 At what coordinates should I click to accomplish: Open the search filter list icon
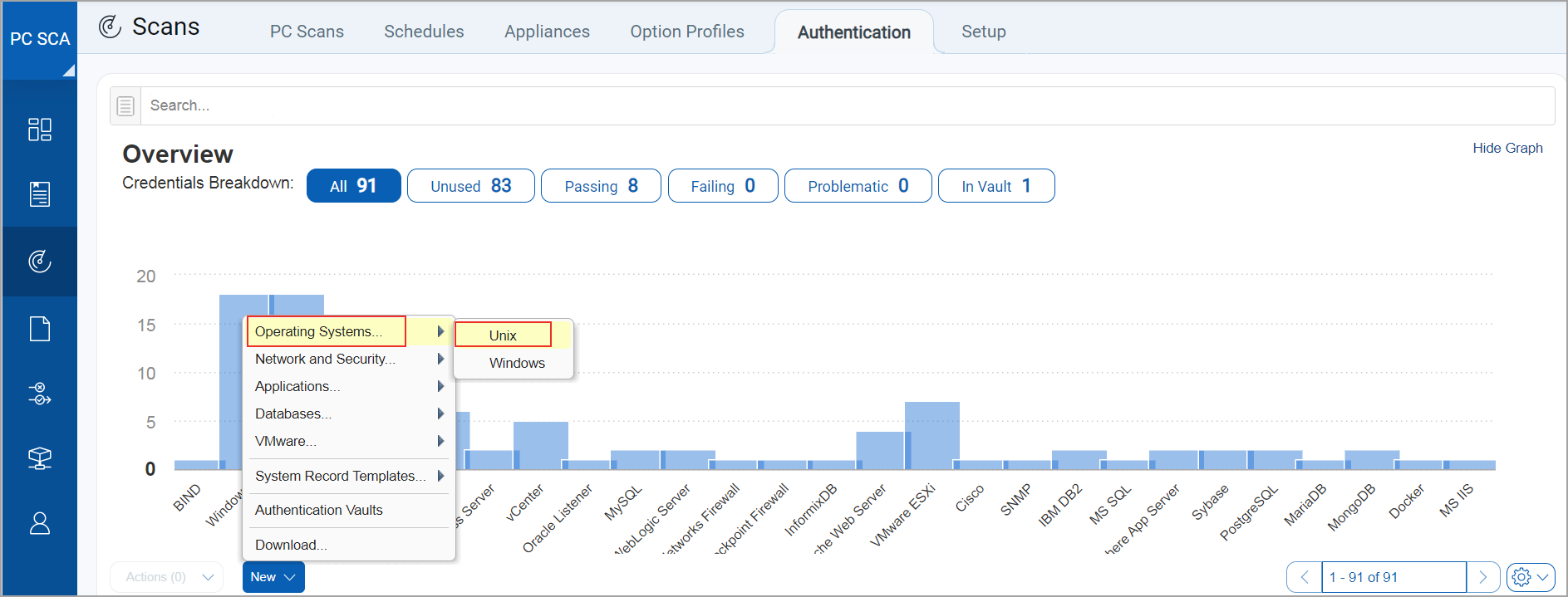(125, 106)
